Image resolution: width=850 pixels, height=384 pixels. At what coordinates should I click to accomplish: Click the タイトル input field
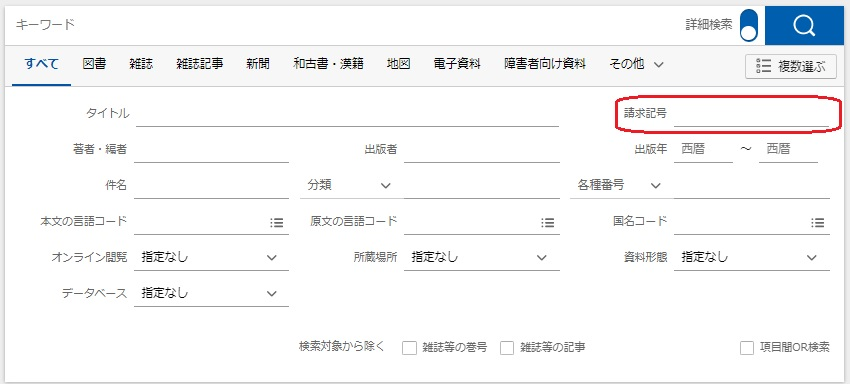click(x=347, y=114)
